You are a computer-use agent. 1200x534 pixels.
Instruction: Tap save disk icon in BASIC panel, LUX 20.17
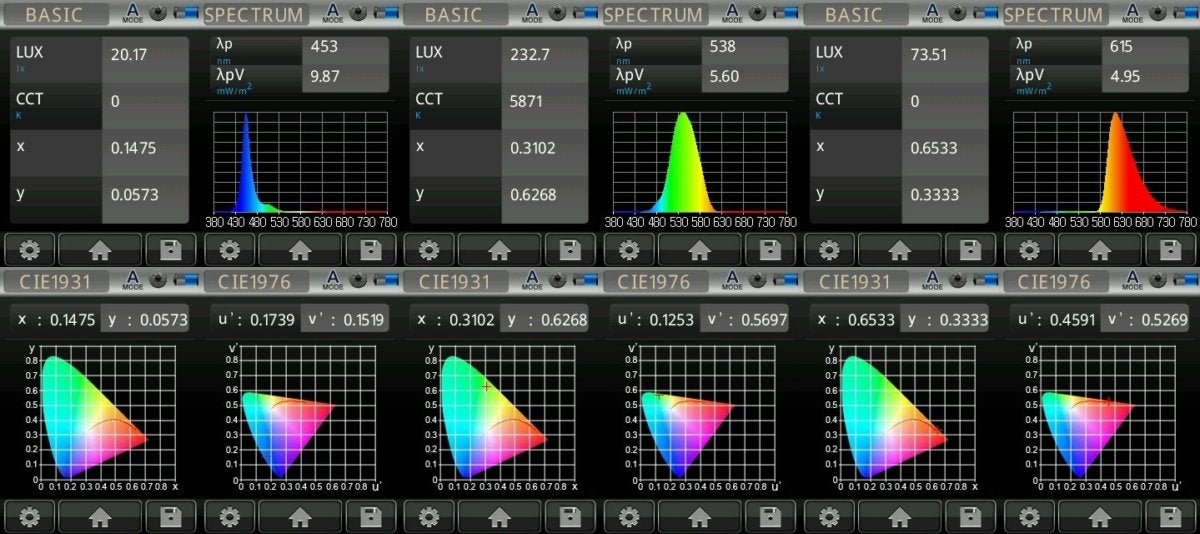[x=171, y=249]
